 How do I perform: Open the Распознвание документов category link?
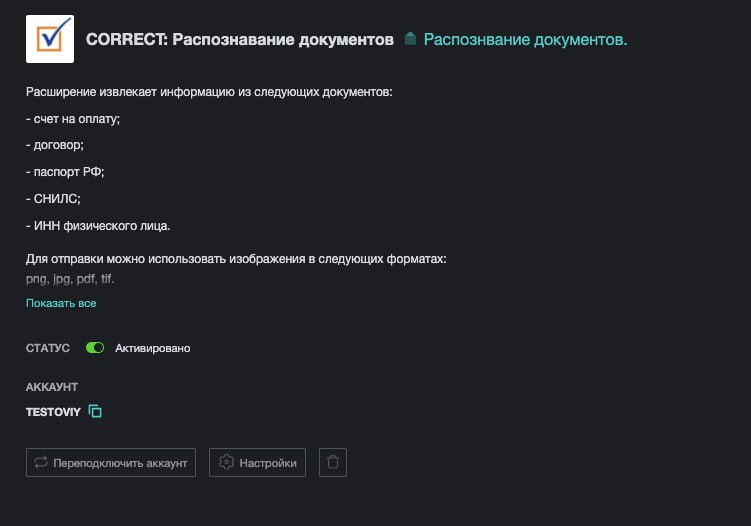[x=525, y=39]
